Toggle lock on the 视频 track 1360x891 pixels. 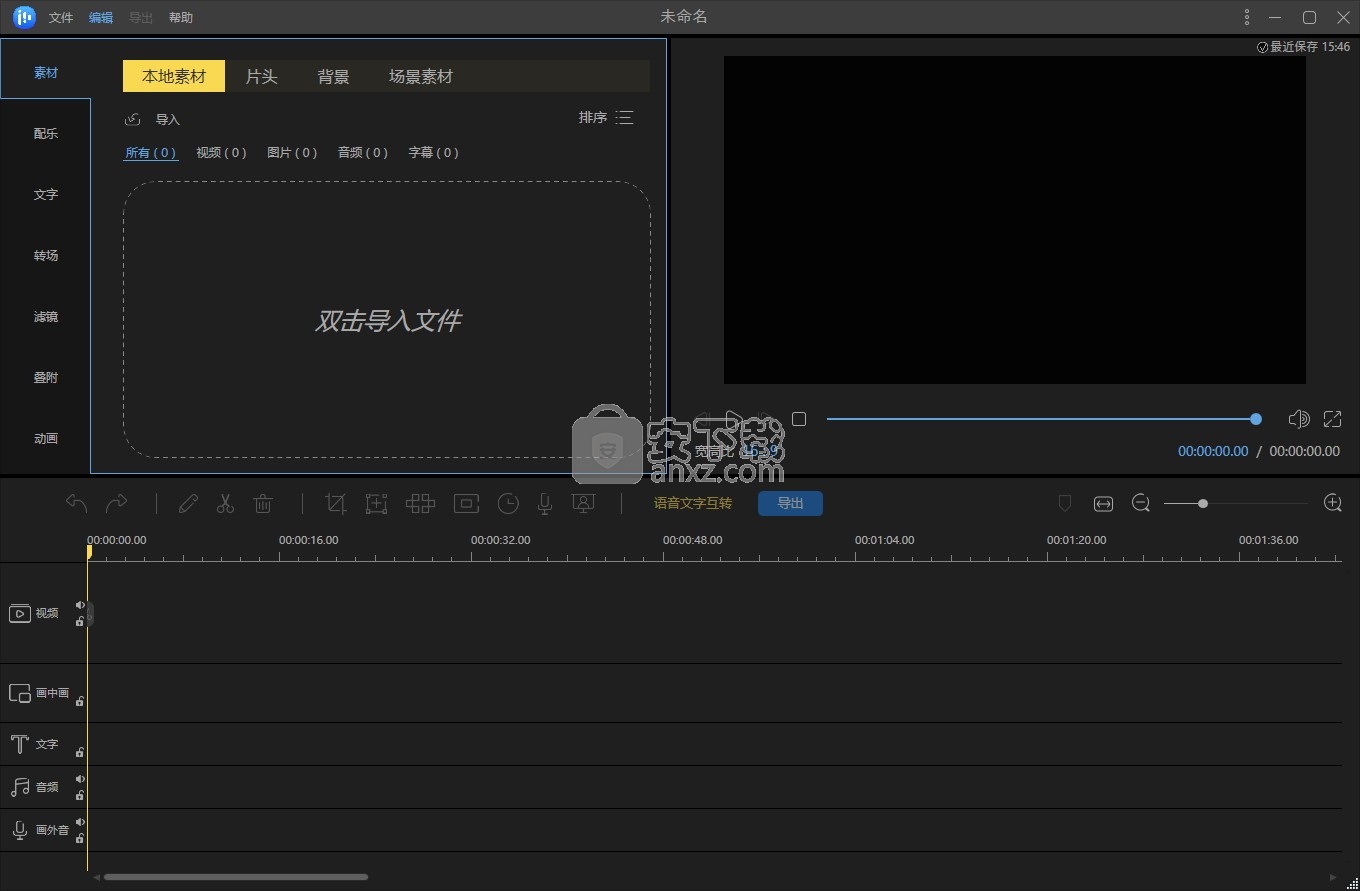pos(80,621)
